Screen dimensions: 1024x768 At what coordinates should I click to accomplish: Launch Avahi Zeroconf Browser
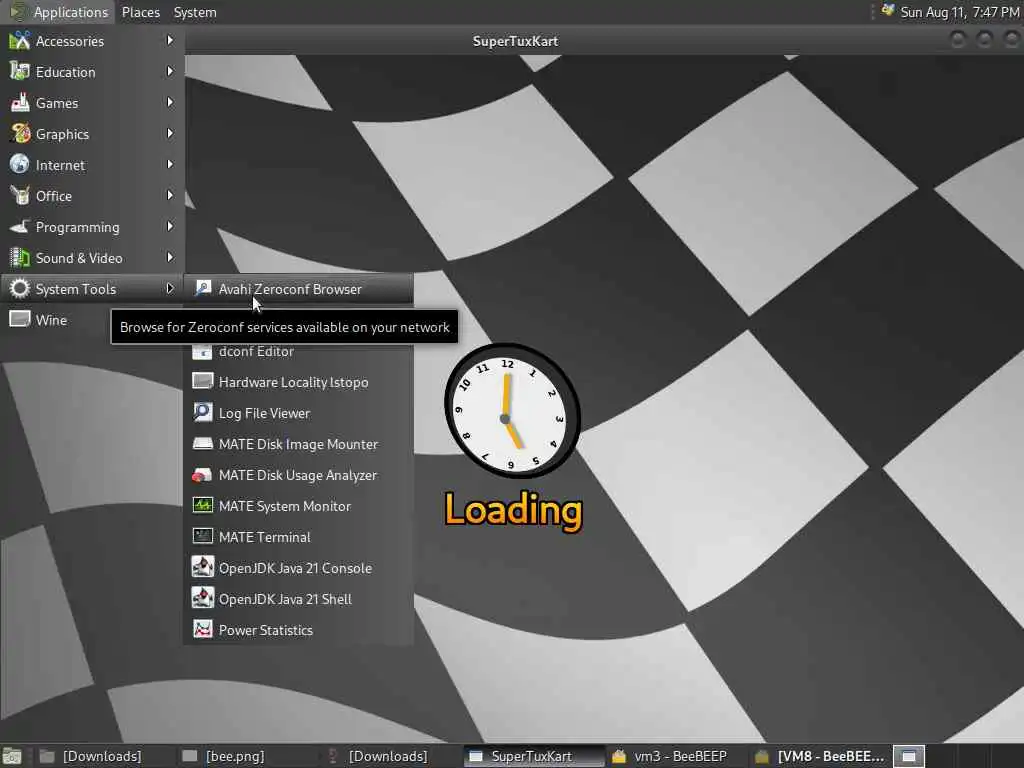click(299, 289)
